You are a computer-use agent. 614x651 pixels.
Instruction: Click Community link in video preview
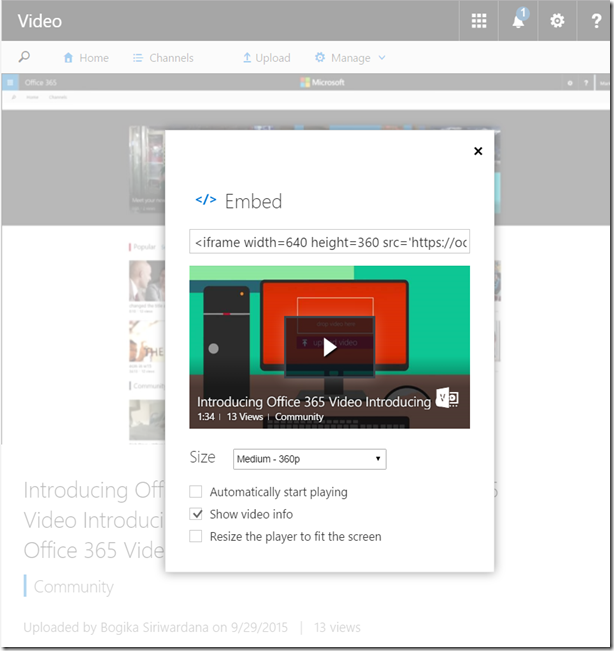click(x=299, y=416)
